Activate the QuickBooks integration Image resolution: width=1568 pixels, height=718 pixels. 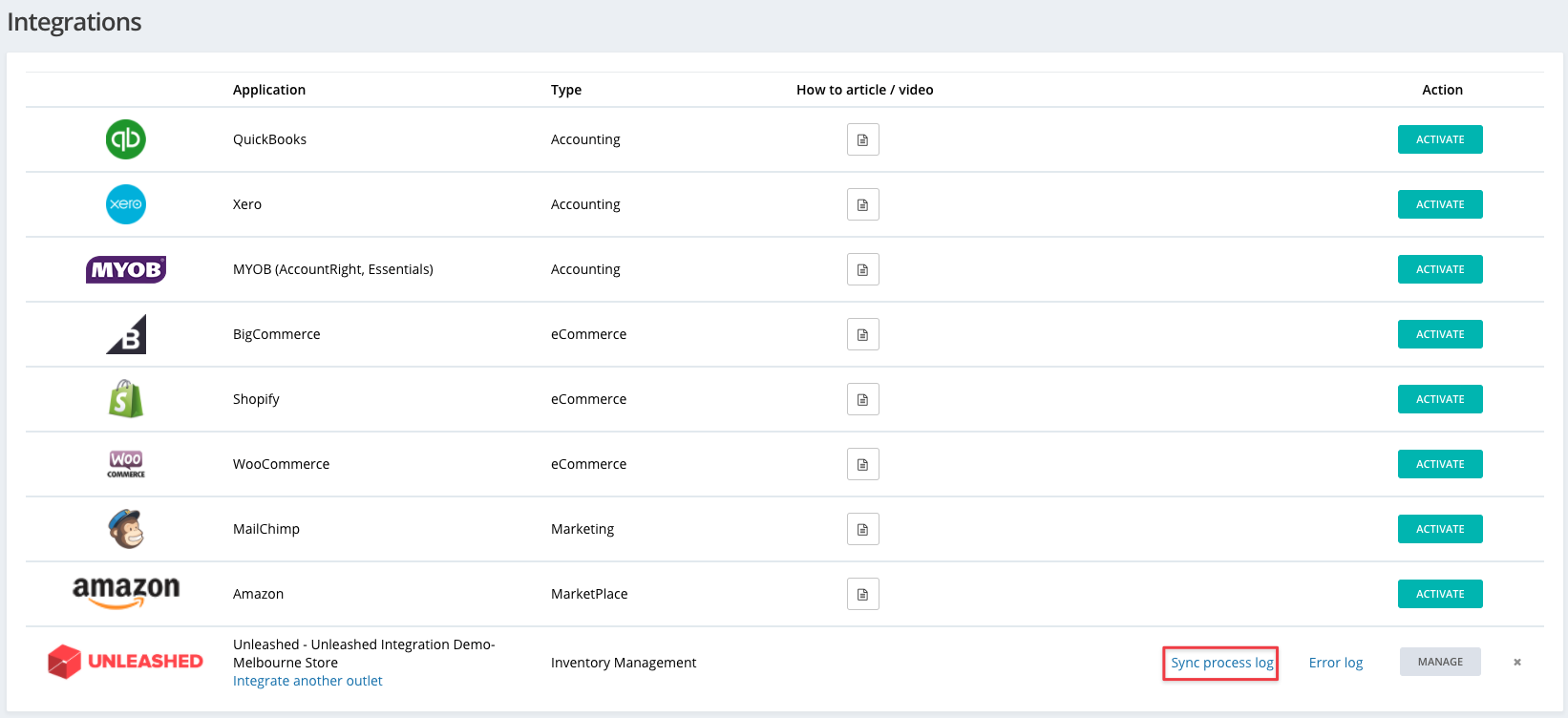[x=1439, y=139]
